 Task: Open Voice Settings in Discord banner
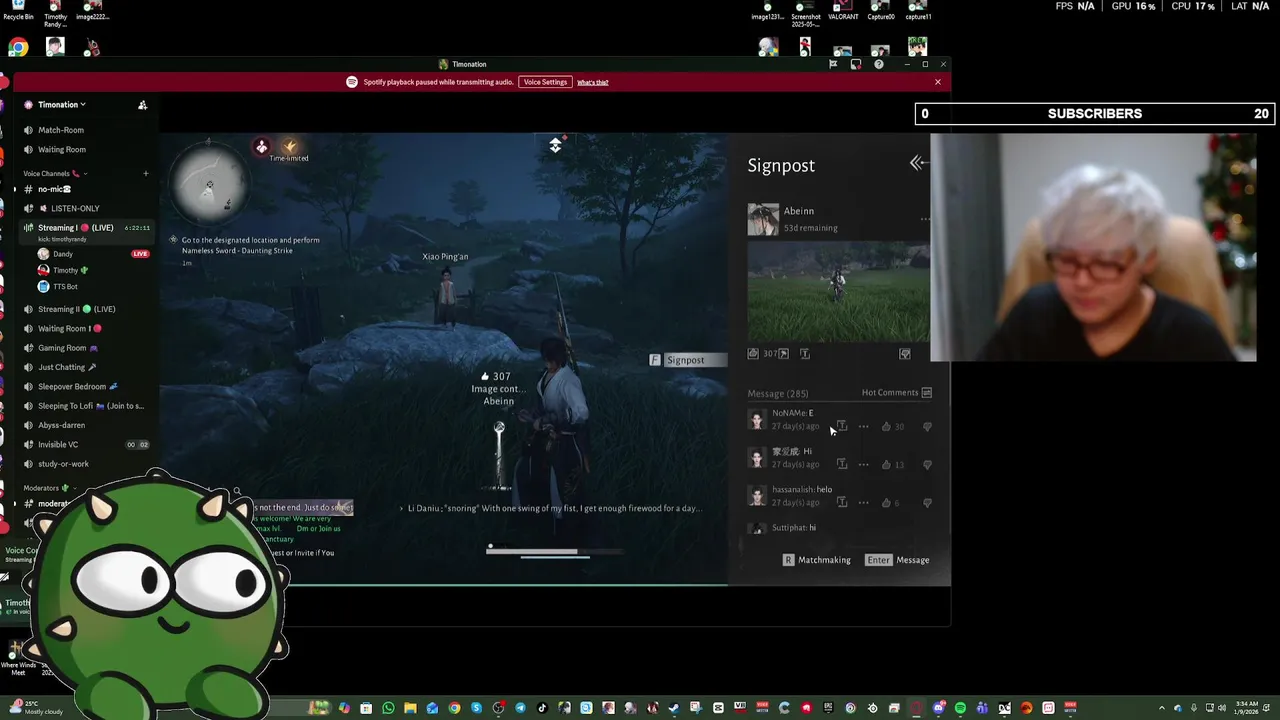coord(545,82)
